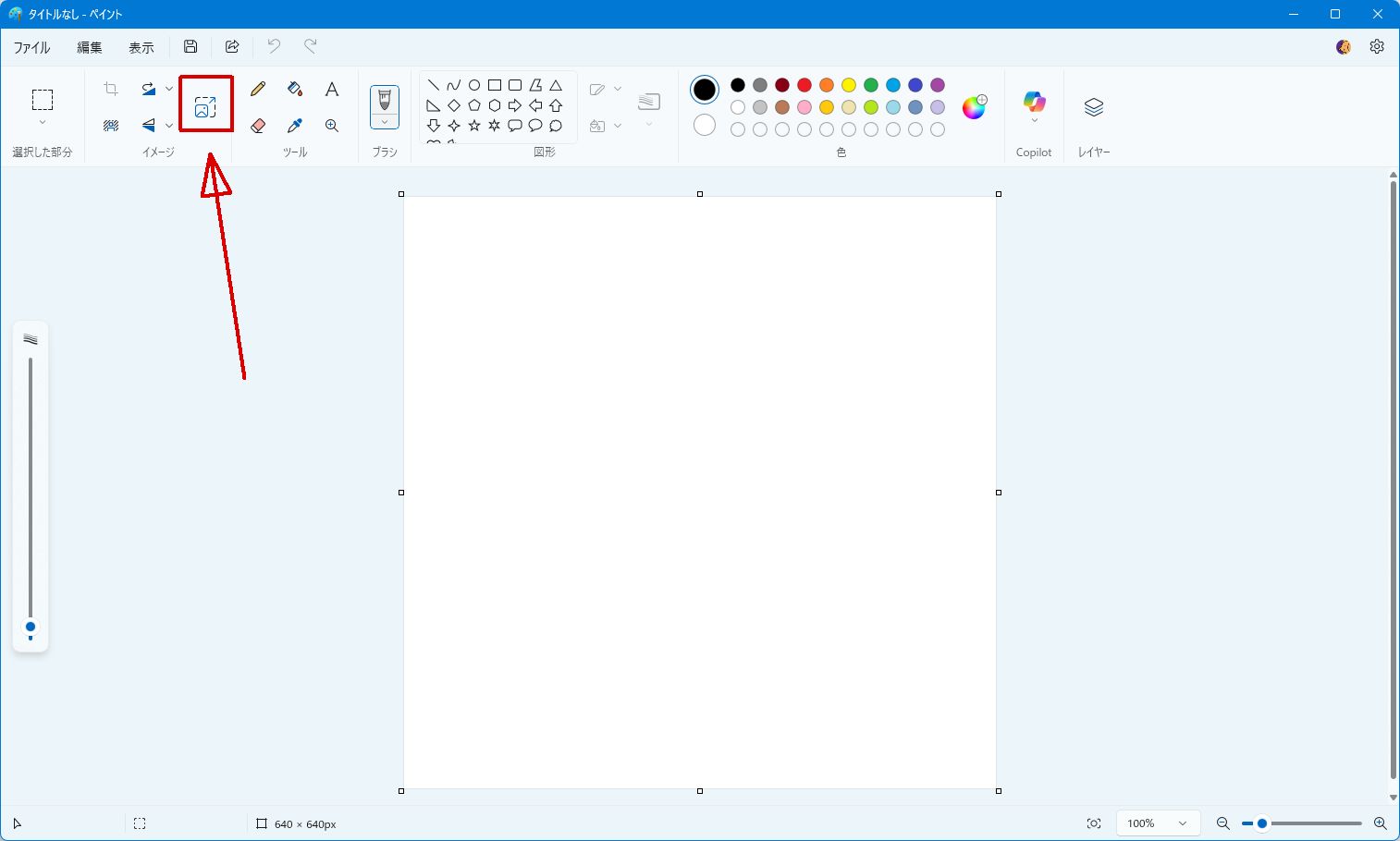Click the Undo button
Image resolution: width=1400 pixels, height=841 pixels.
click(x=274, y=46)
